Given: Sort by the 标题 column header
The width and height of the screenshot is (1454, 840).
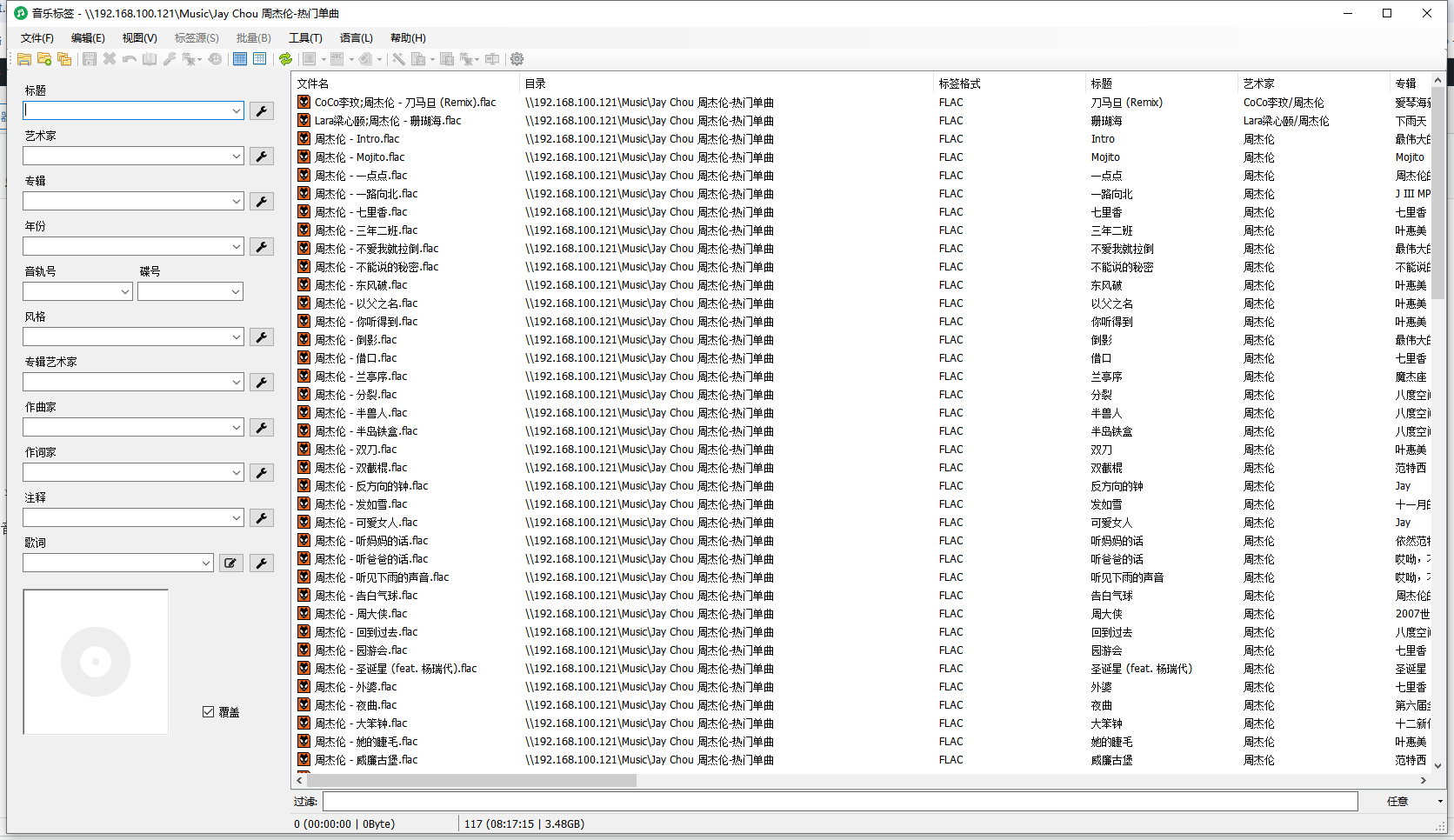Looking at the screenshot, I should click(1162, 83).
